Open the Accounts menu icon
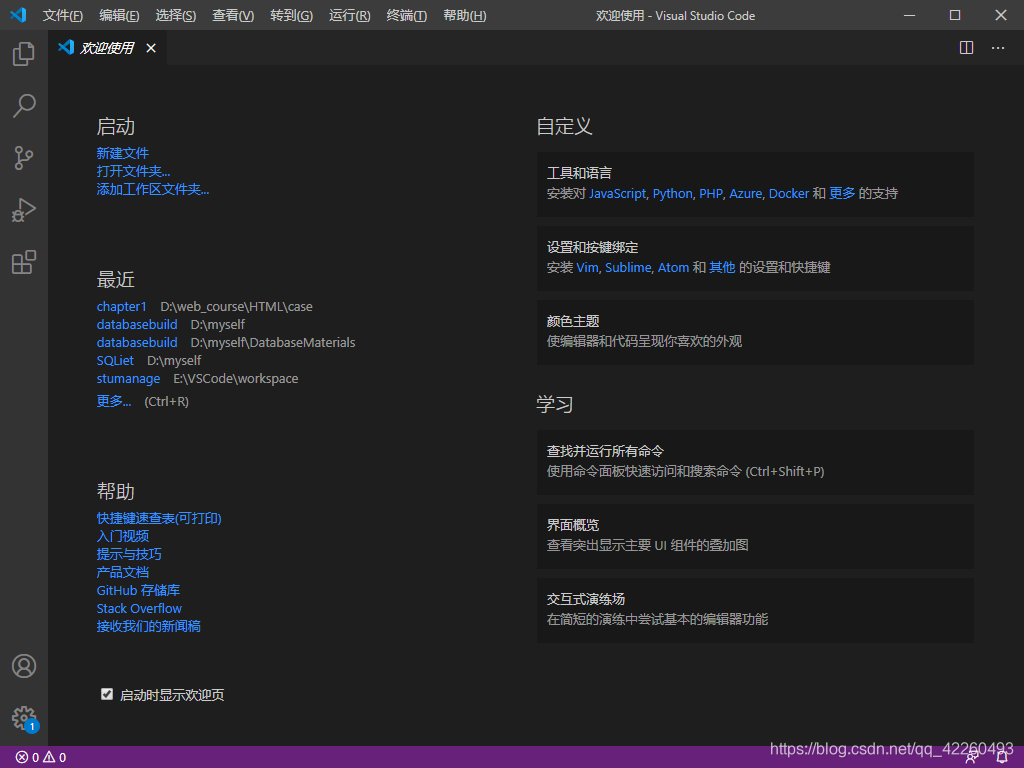 (24, 665)
